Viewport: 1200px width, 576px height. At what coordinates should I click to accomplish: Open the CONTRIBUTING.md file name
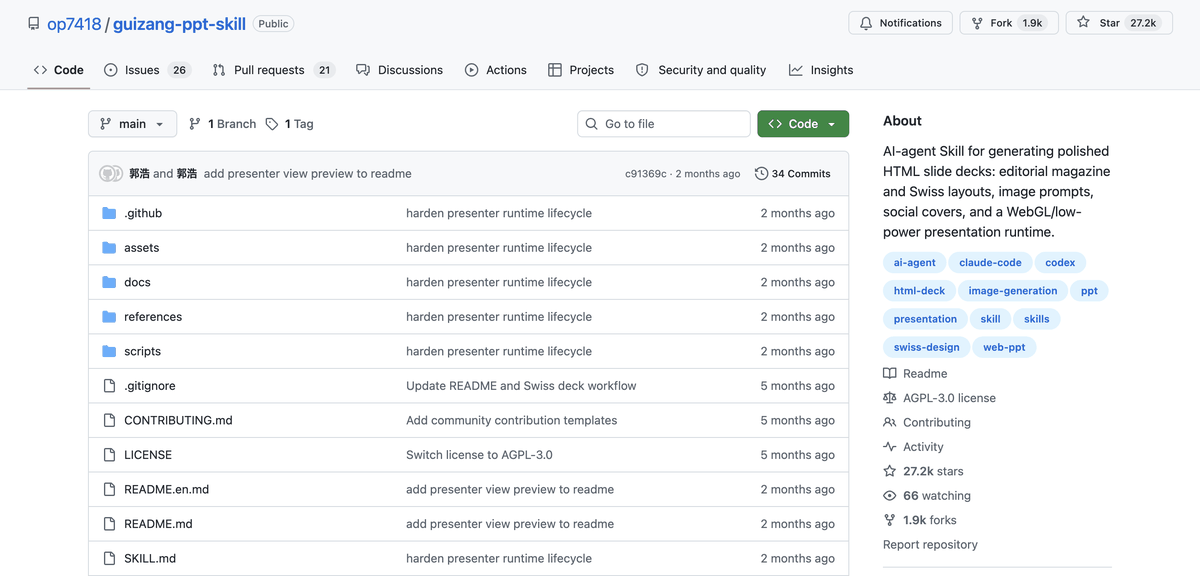click(x=178, y=420)
